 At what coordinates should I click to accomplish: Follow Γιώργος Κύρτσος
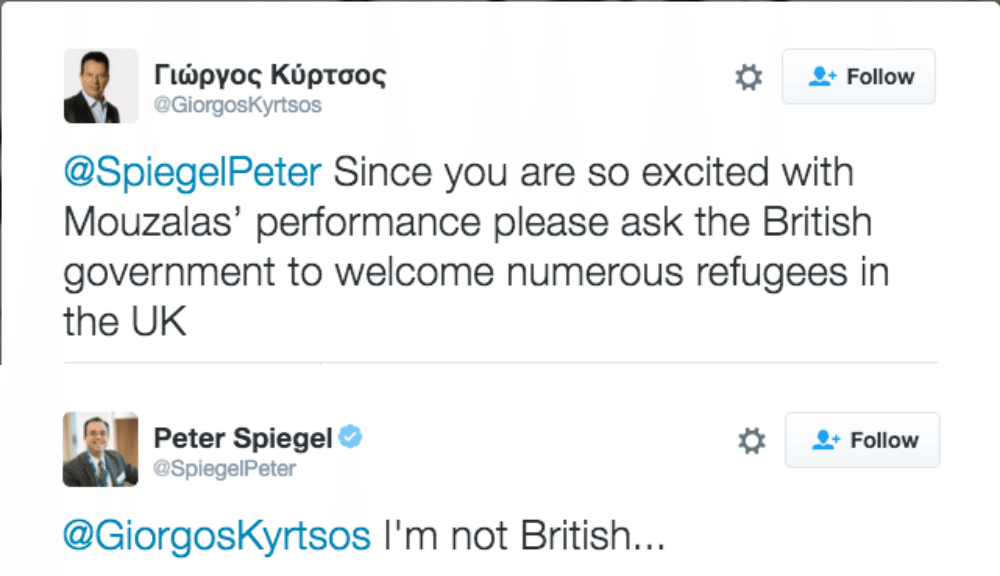coord(859,77)
